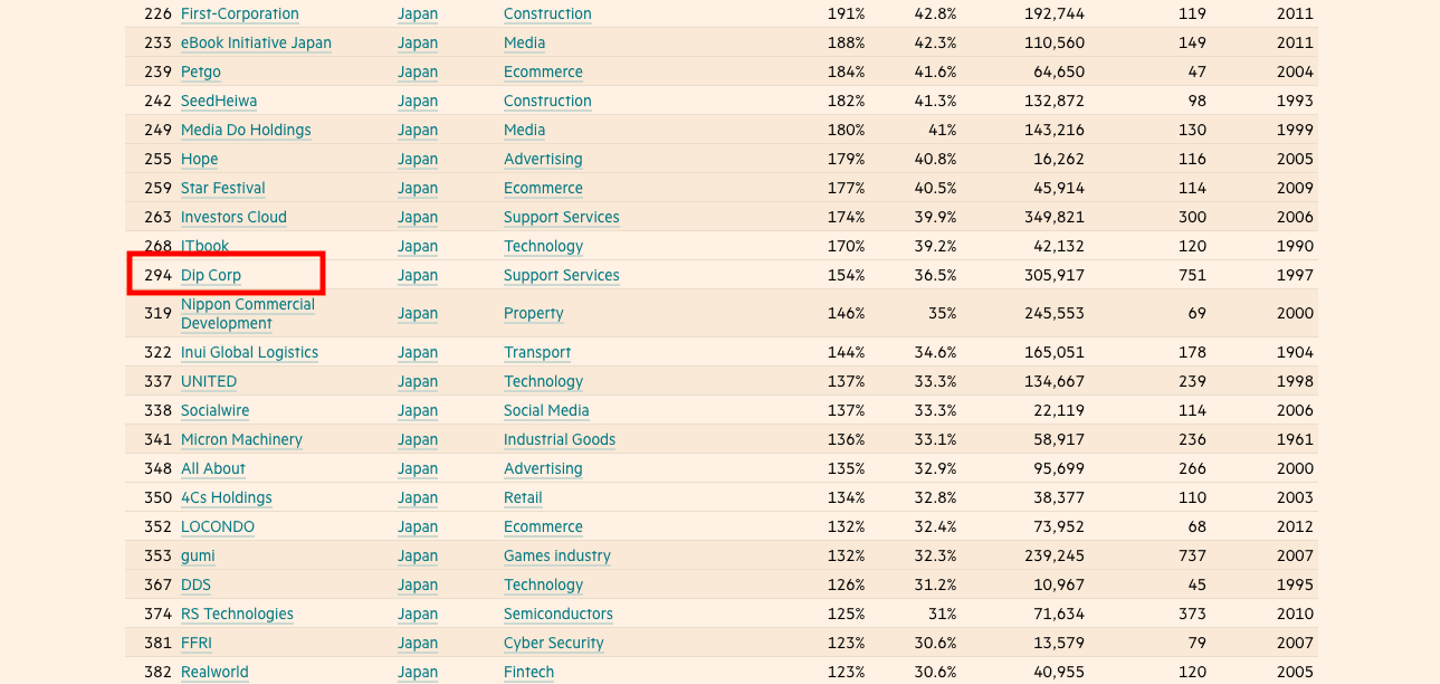Open the Industrial Goods sector link
Screen dimensions: 1440x684
click(560, 439)
